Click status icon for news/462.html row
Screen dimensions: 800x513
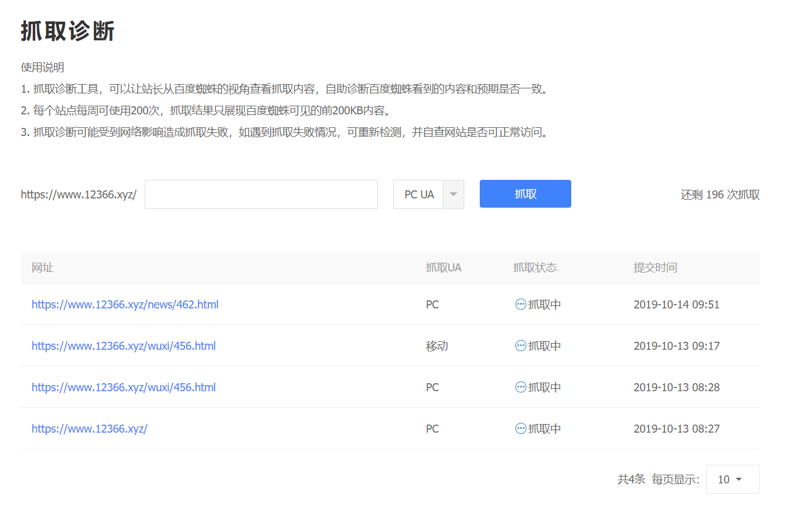pos(520,304)
